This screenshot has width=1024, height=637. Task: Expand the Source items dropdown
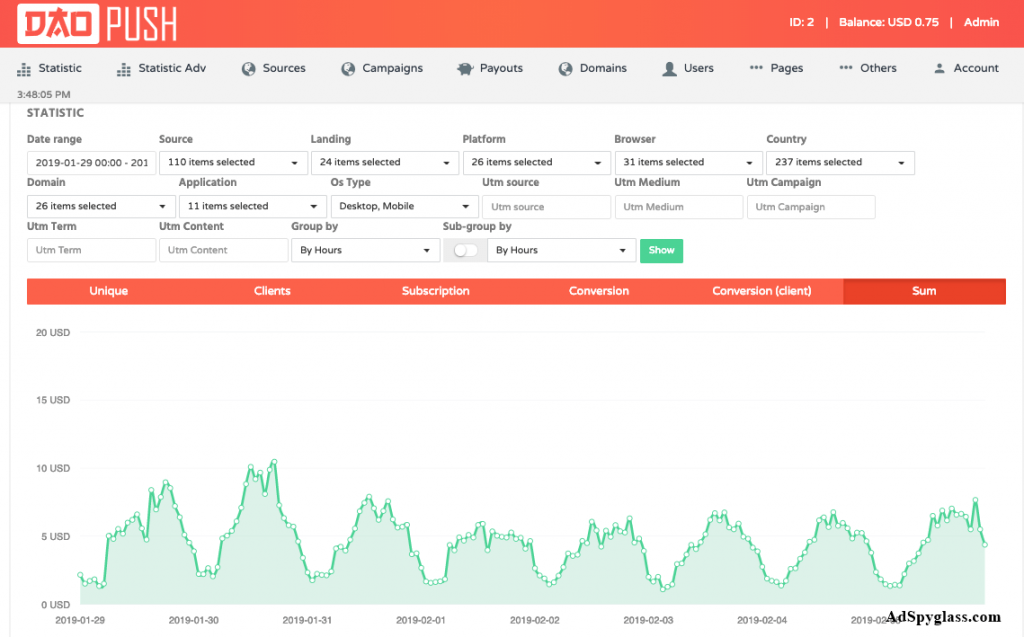click(x=233, y=163)
